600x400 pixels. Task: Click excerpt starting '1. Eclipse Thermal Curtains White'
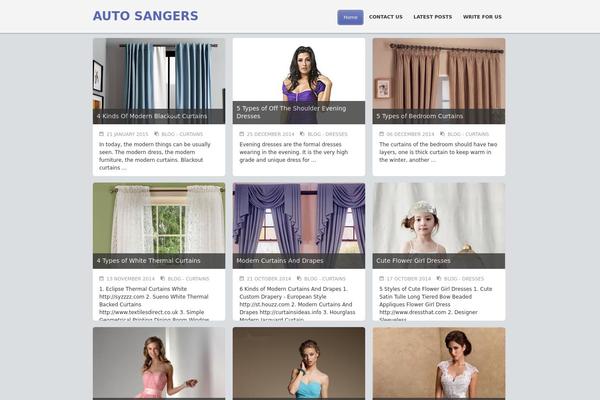(x=154, y=303)
